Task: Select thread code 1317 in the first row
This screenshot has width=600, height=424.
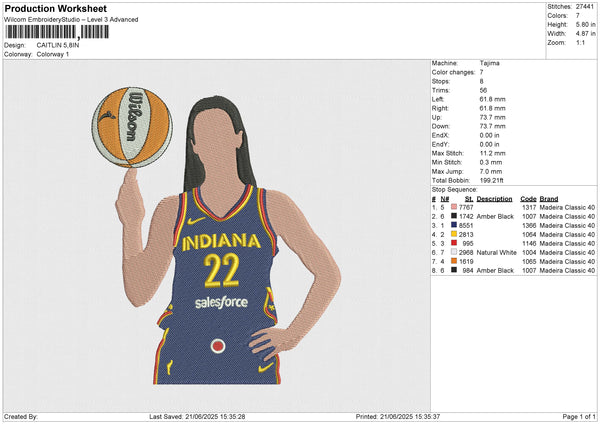Action: click(x=529, y=207)
